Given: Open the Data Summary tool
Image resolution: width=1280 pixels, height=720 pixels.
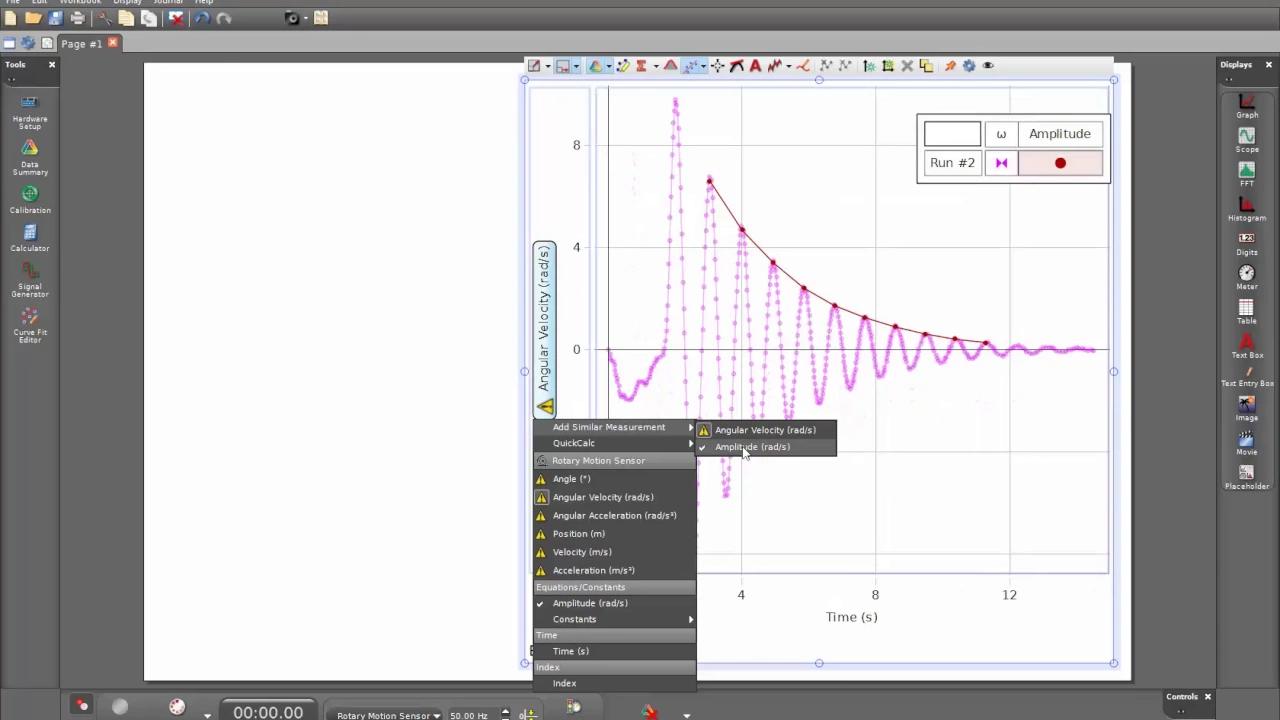Looking at the screenshot, I should (29, 158).
